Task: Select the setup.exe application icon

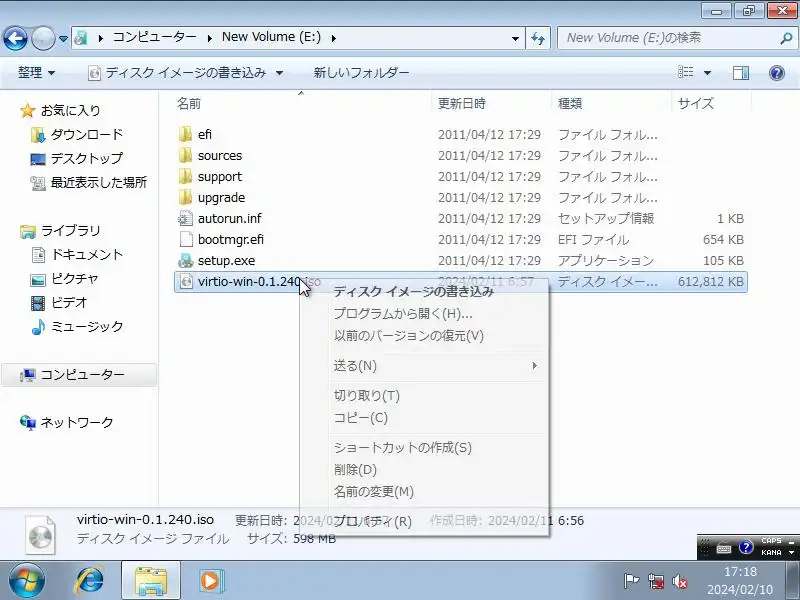Action: [186, 260]
